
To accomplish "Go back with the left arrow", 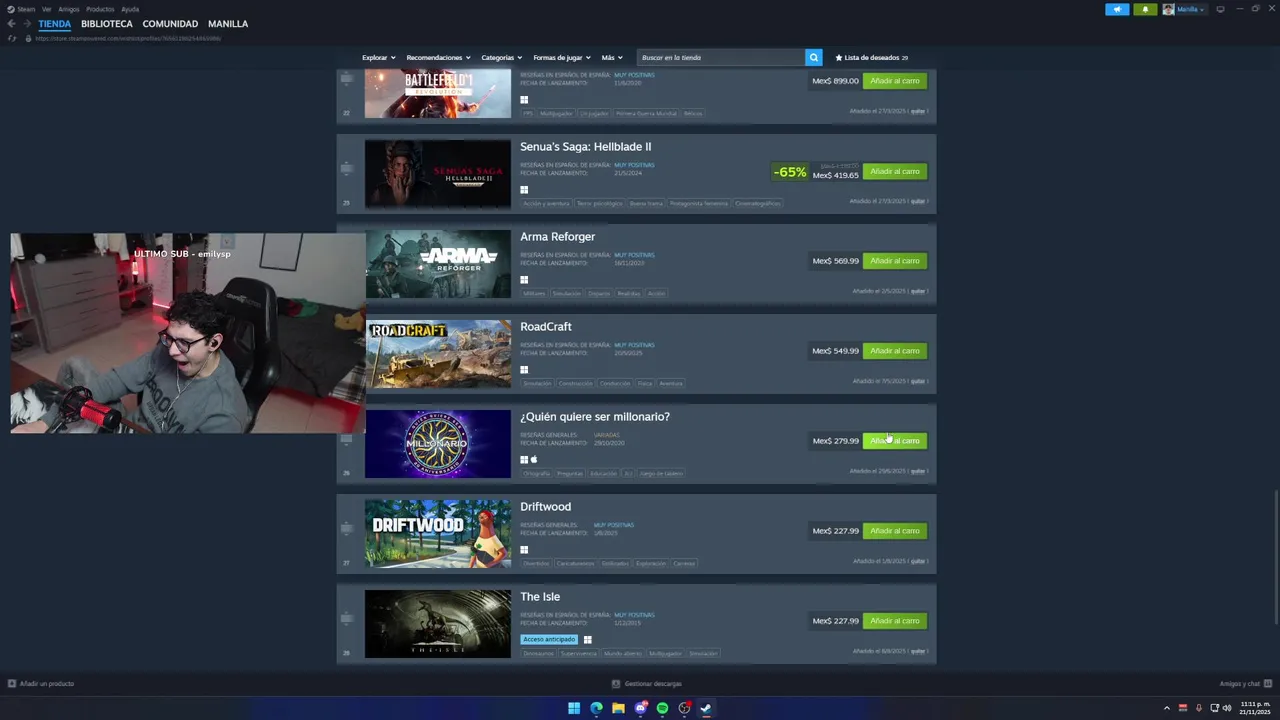I will click(11, 24).
